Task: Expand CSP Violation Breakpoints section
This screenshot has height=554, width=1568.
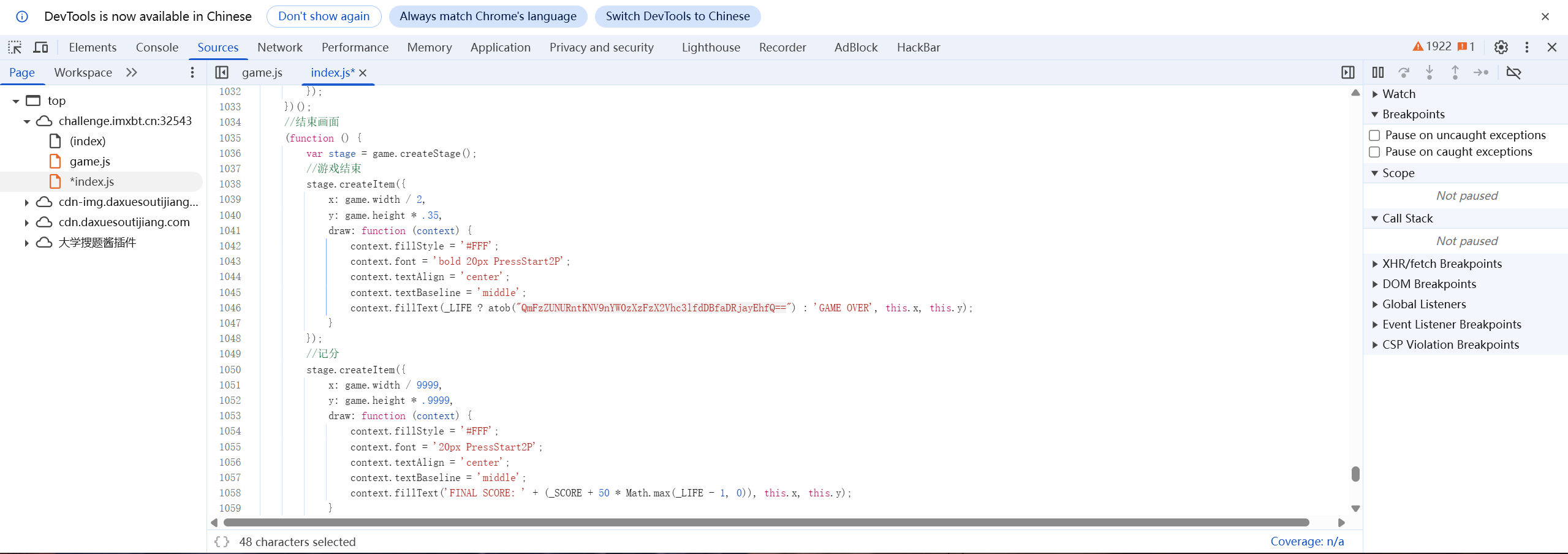Action: click(1374, 344)
